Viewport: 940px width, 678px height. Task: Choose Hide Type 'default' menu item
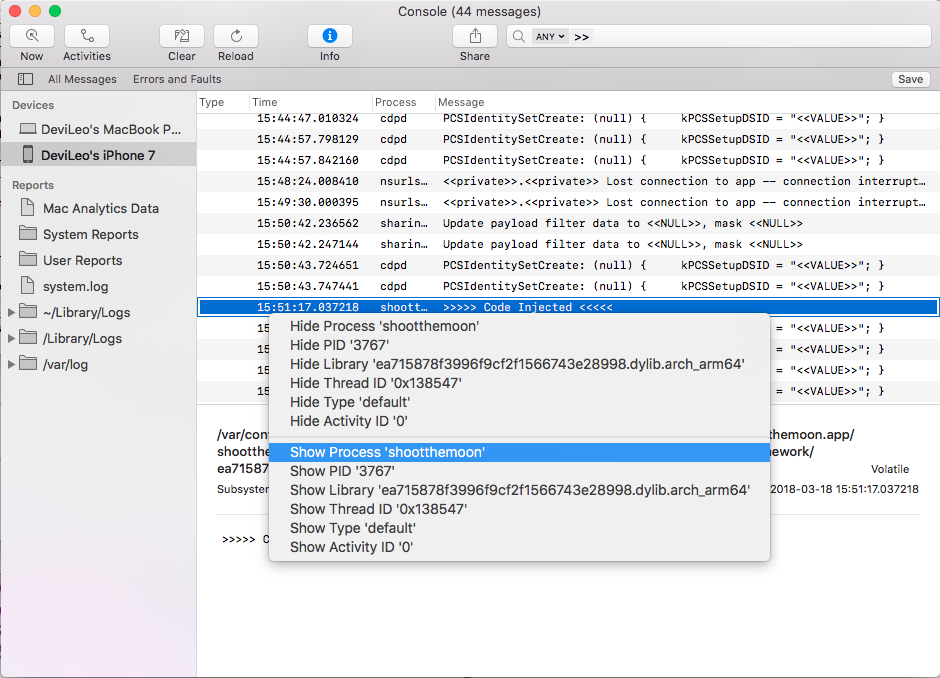[x=519, y=402]
